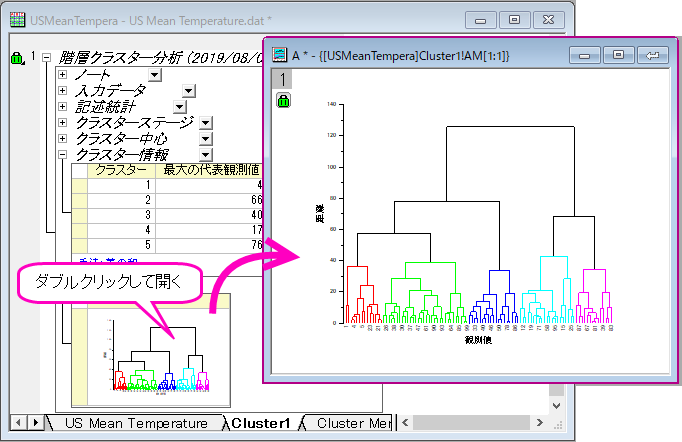Click the blue cluster branch in the dendrogram
The image size is (682, 442).
[493, 297]
